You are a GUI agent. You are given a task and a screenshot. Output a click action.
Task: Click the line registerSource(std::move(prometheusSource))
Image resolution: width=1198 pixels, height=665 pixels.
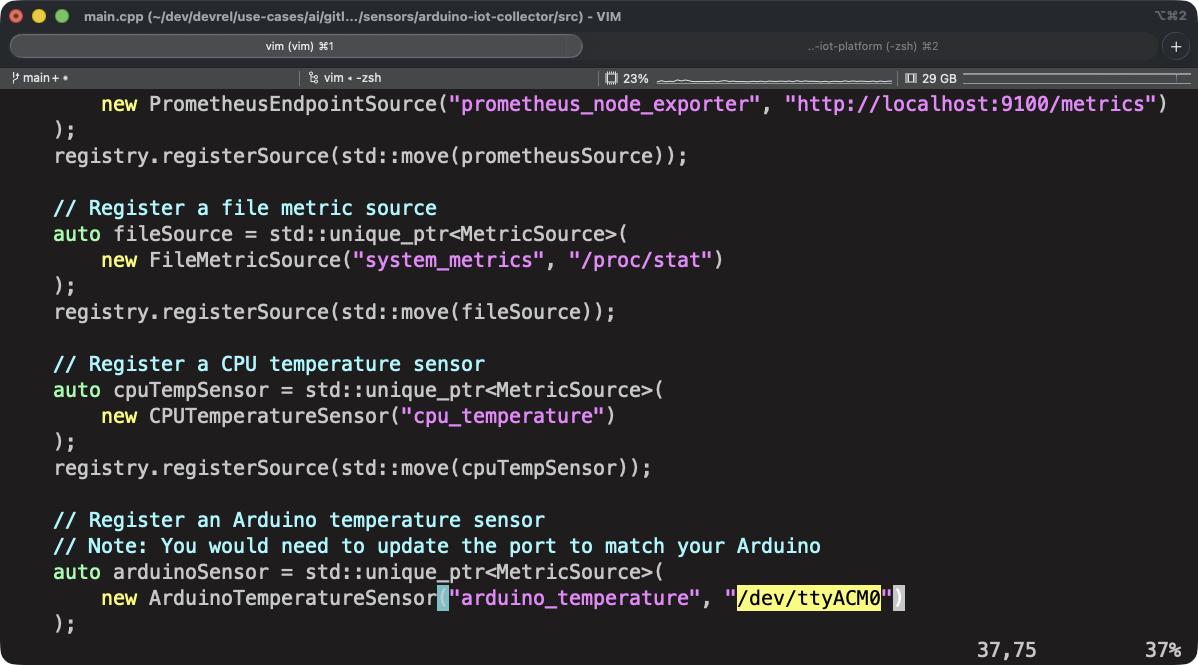[x=371, y=156]
